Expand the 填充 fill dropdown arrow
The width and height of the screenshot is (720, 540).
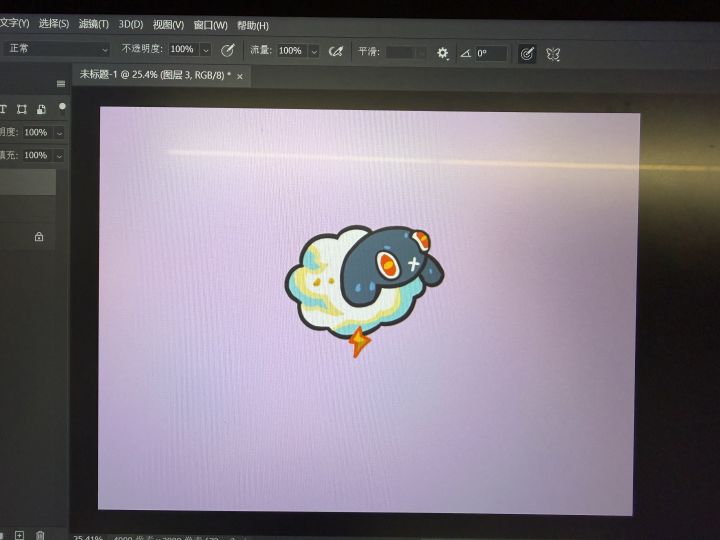(x=60, y=156)
